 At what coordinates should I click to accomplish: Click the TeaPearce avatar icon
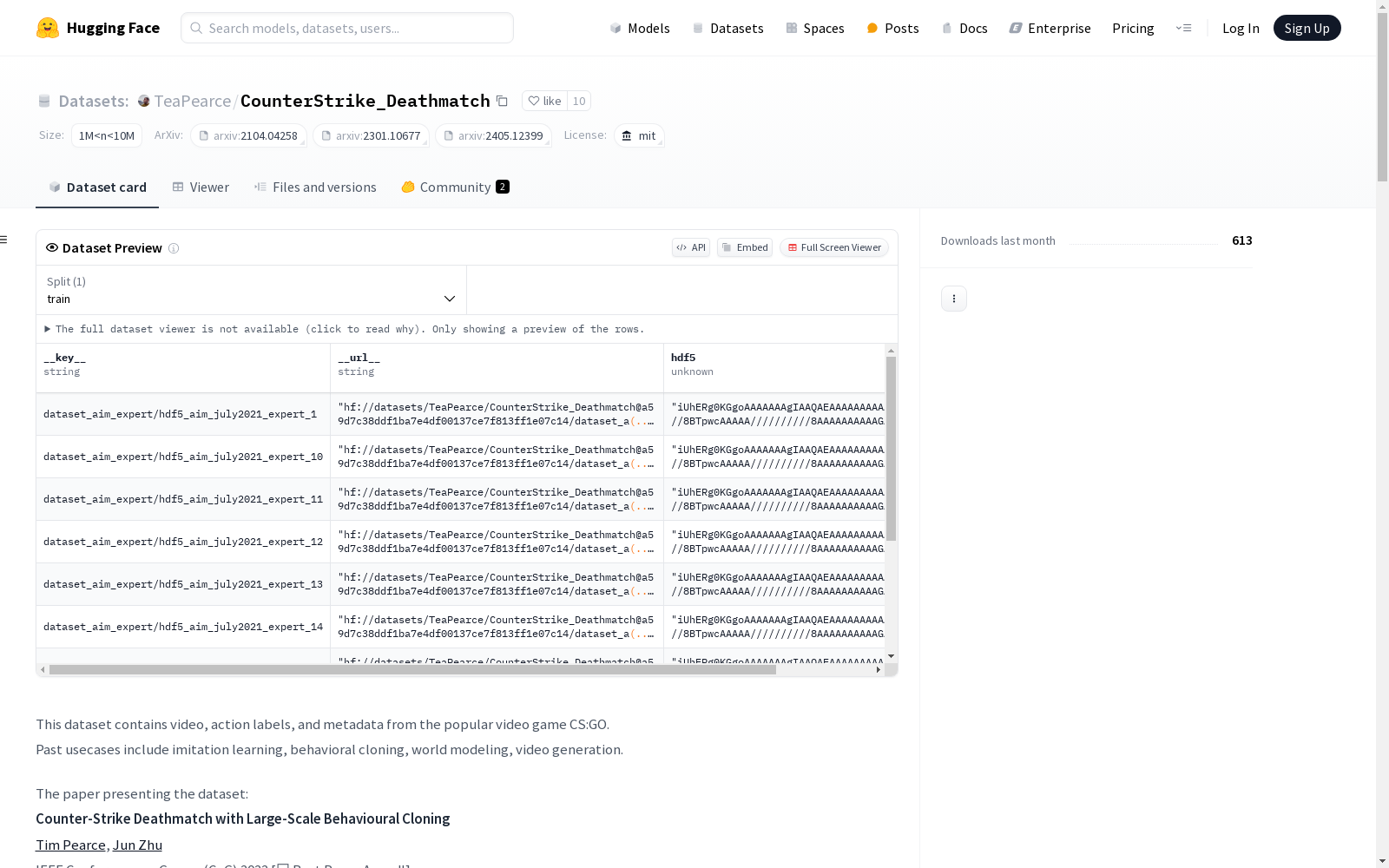144,101
